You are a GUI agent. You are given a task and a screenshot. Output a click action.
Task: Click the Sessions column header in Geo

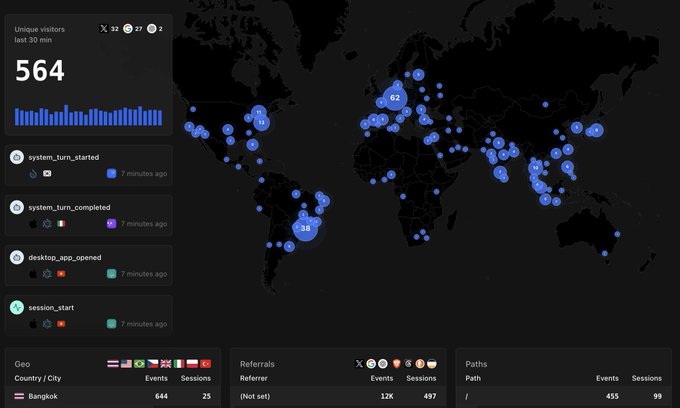pos(196,378)
